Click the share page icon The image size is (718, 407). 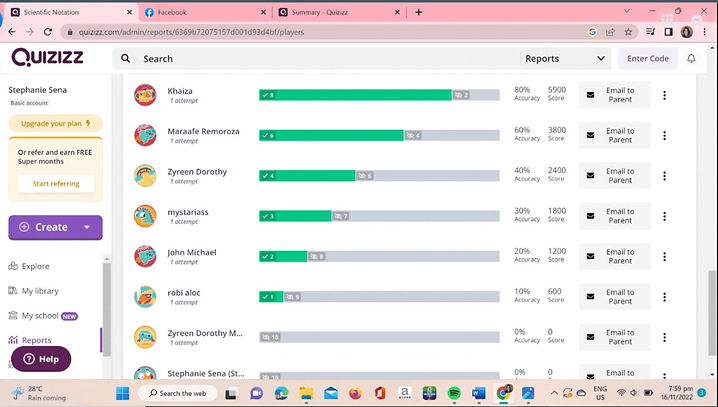point(610,32)
